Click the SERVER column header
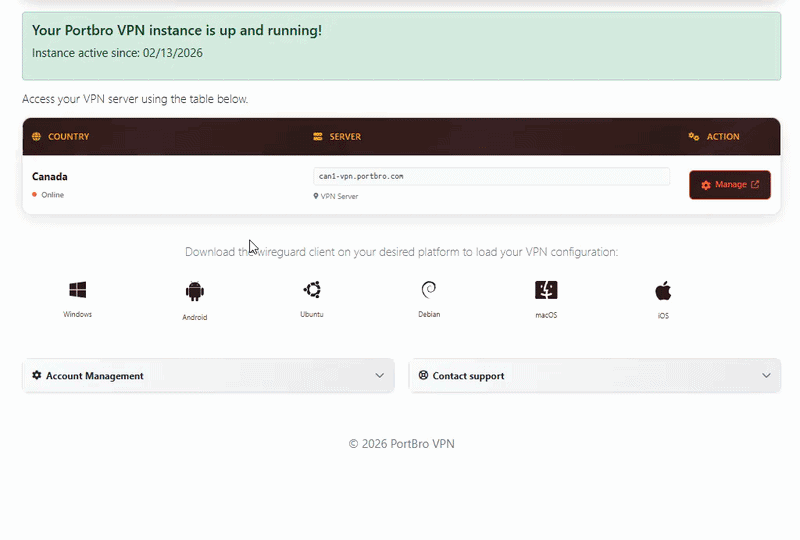Screen dimensions: 800x540 click(x=345, y=137)
